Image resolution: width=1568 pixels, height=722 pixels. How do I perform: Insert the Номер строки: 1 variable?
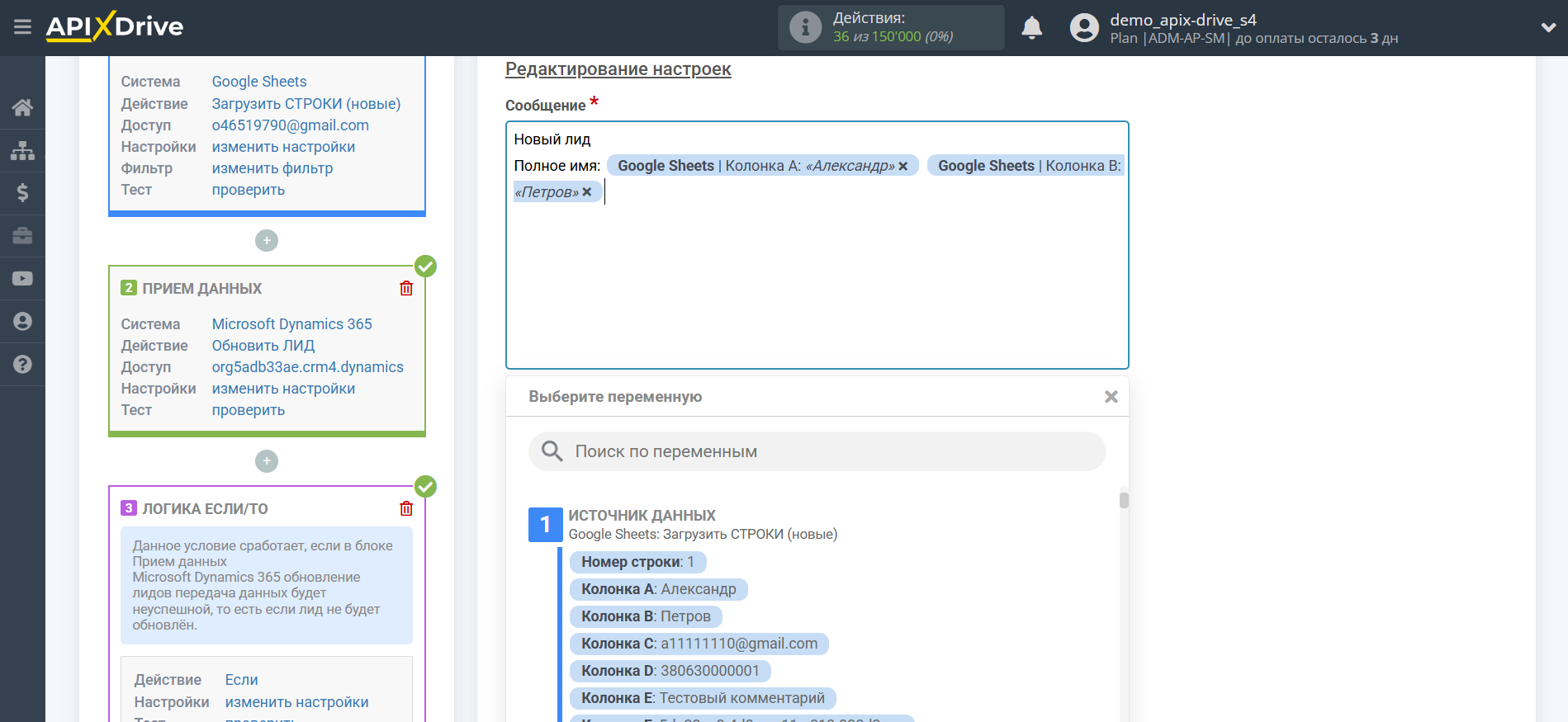click(x=637, y=562)
